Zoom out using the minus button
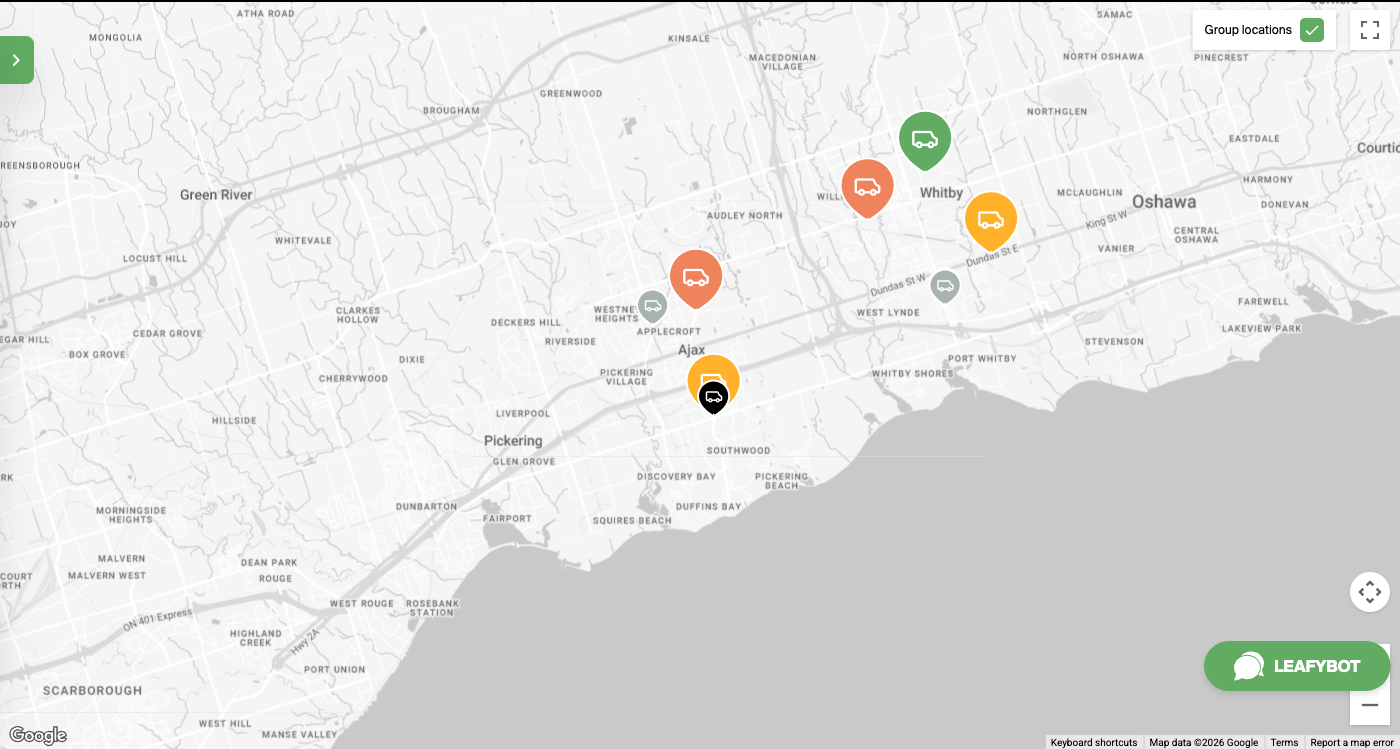Screen dimensions: 1400x749 [1369, 706]
